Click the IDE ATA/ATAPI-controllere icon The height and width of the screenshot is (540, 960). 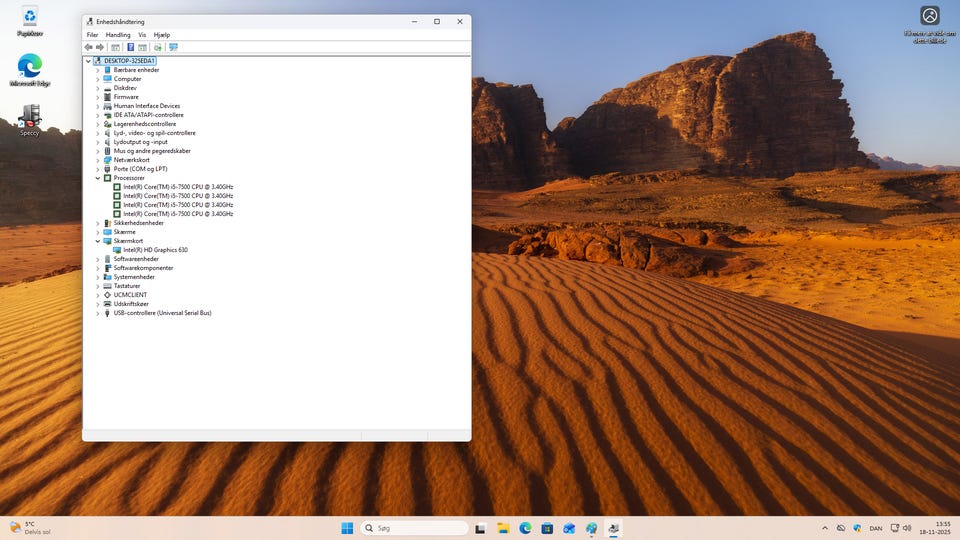click(x=107, y=115)
